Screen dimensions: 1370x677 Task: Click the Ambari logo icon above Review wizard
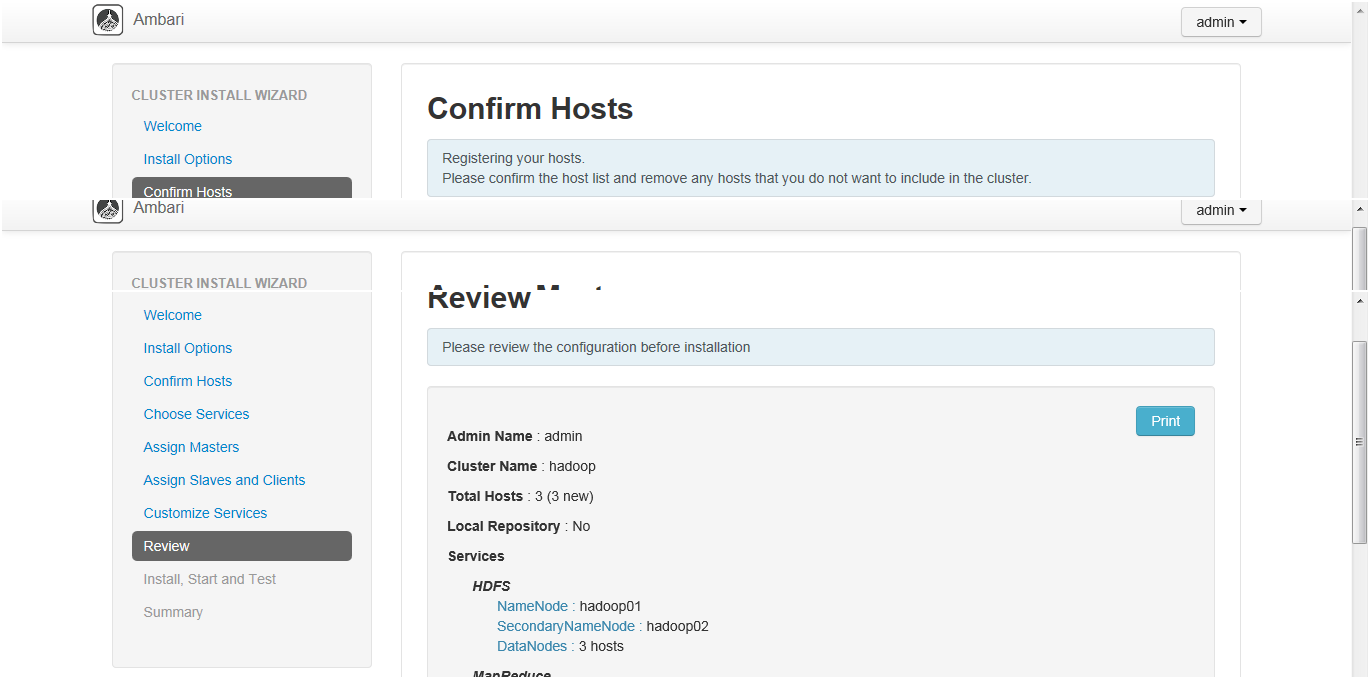pyautogui.click(x=108, y=210)
